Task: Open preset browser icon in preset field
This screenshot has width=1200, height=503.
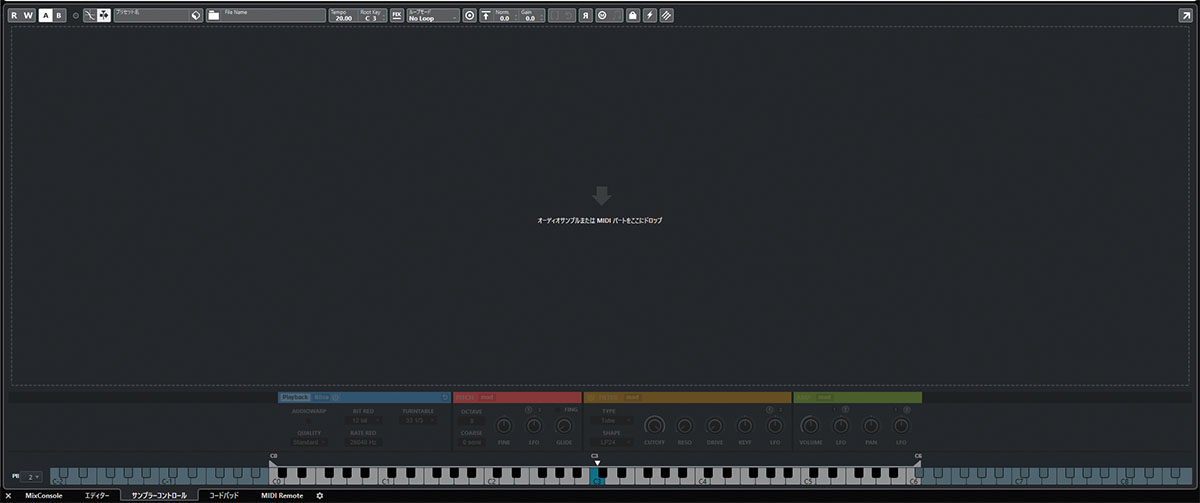Action: coord(196,16)
